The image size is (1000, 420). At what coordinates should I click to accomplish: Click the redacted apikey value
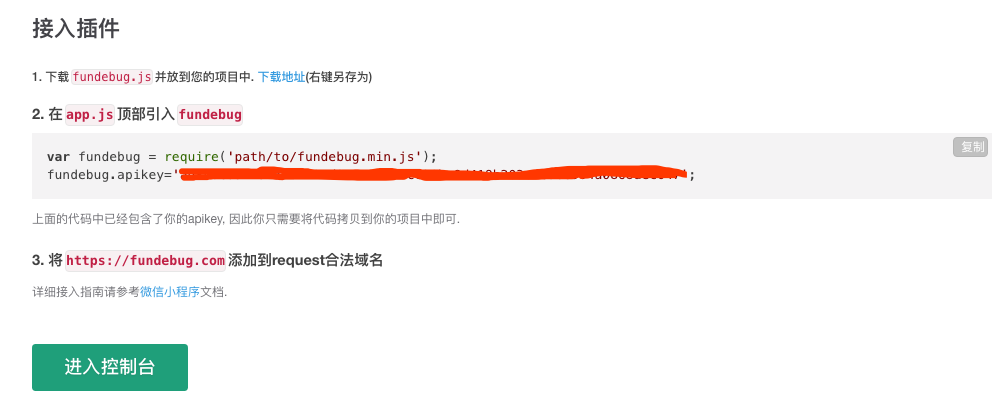(432, 174)
